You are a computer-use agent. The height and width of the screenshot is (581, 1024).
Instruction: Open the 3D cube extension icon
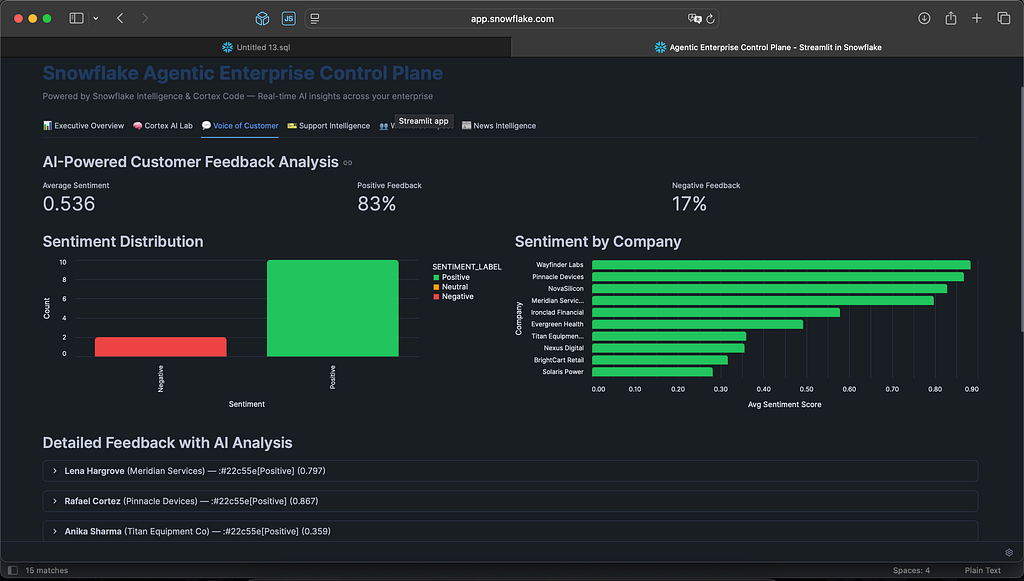[x=262, y=18]
